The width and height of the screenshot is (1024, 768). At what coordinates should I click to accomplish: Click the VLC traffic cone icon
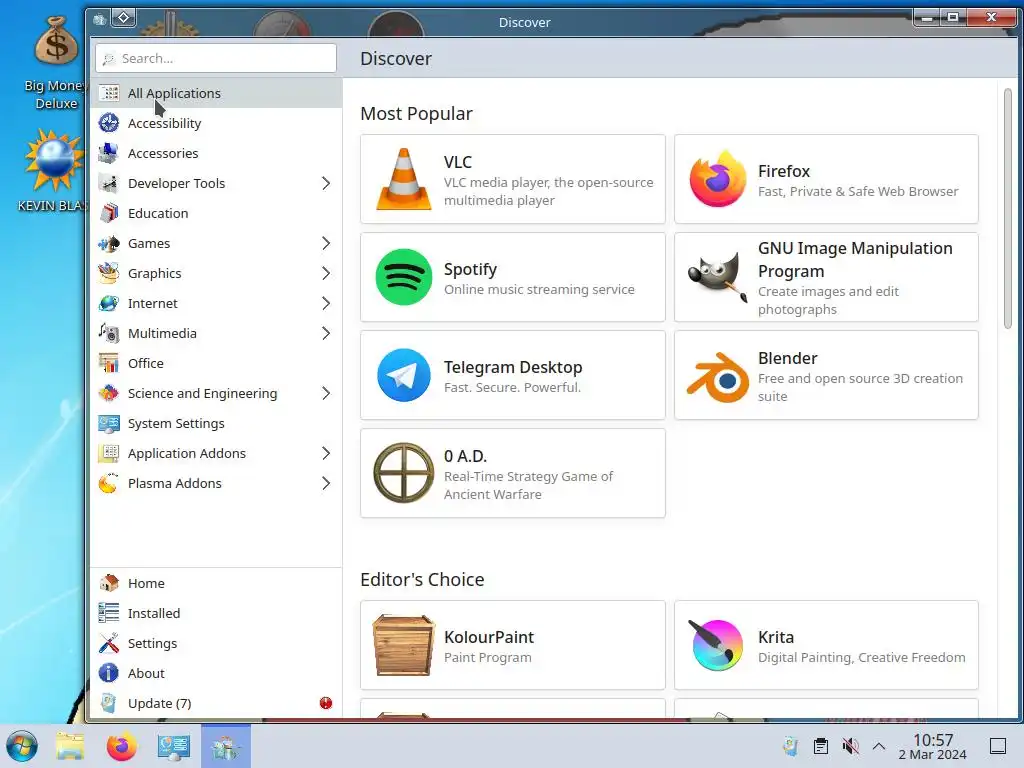tap(404, 179)
